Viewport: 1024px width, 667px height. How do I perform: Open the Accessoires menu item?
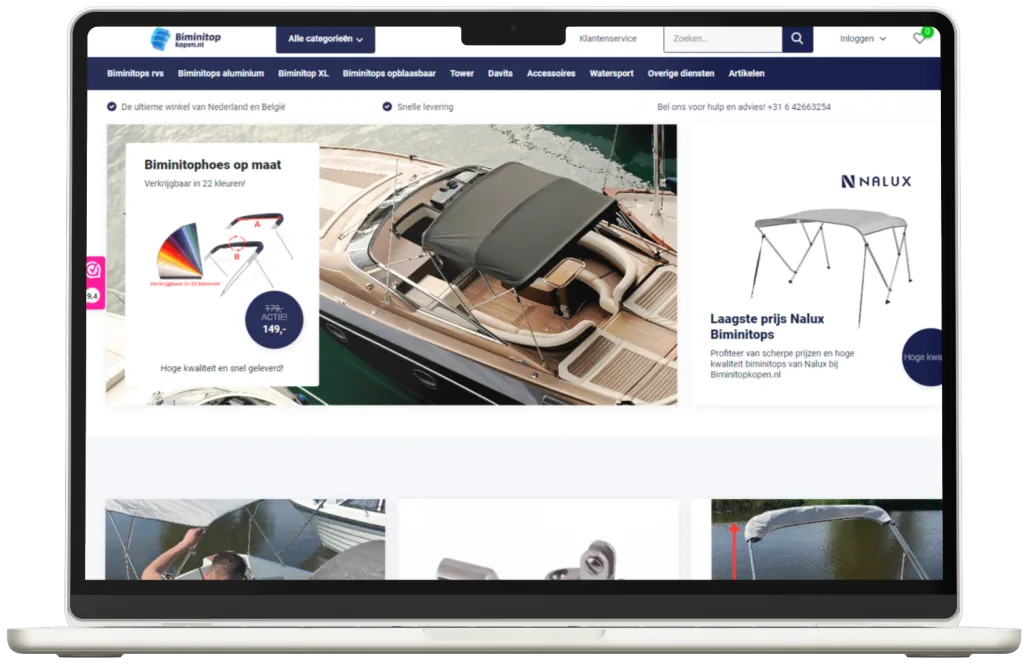coord(551,73)
